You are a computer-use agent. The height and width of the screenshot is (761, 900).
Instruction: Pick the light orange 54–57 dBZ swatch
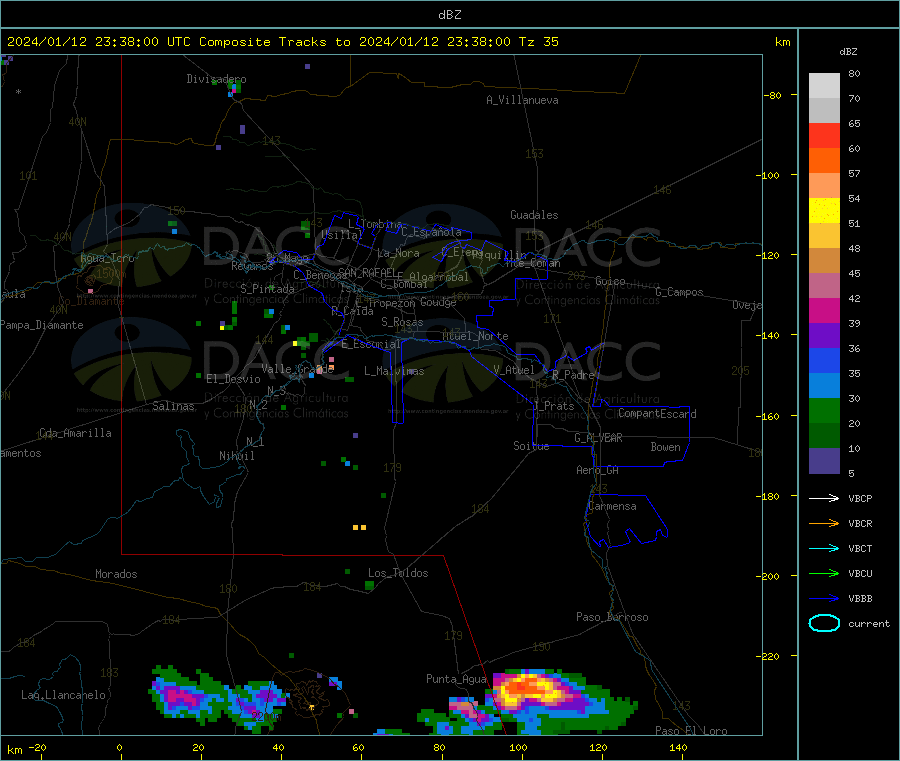(x=824, y=185)
